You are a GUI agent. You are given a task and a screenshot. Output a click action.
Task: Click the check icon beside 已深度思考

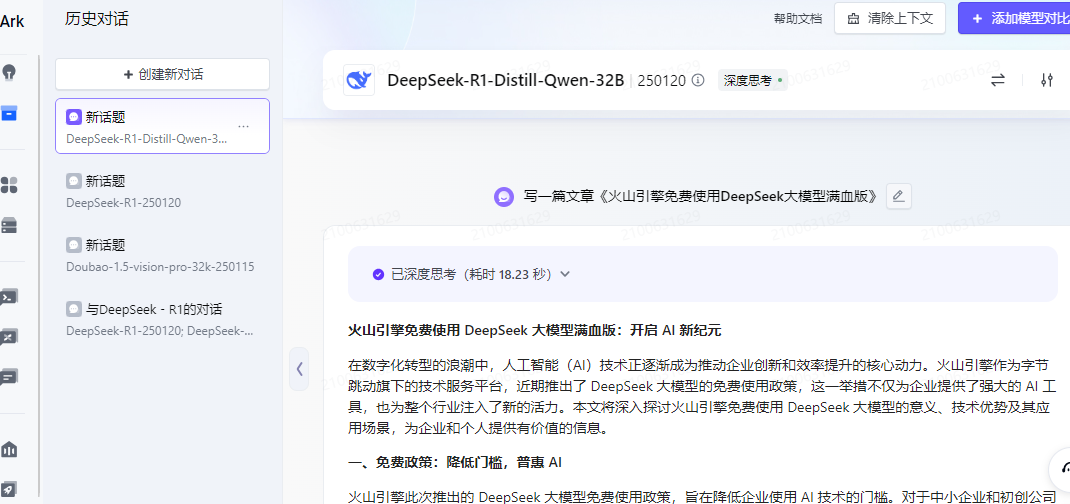(378, 274)
